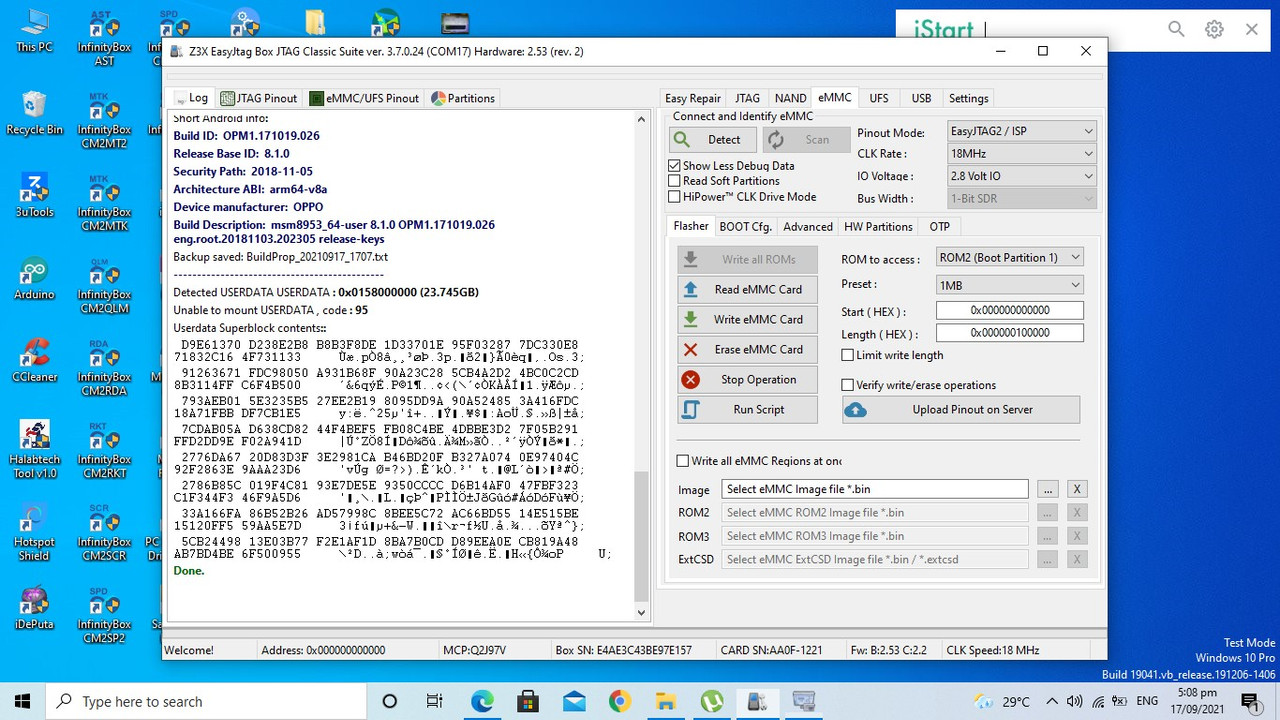The height and width of the screenshot is (720, 1280).
Task: Open iDePuta desktop icon
Action: [x=35, y=606]
